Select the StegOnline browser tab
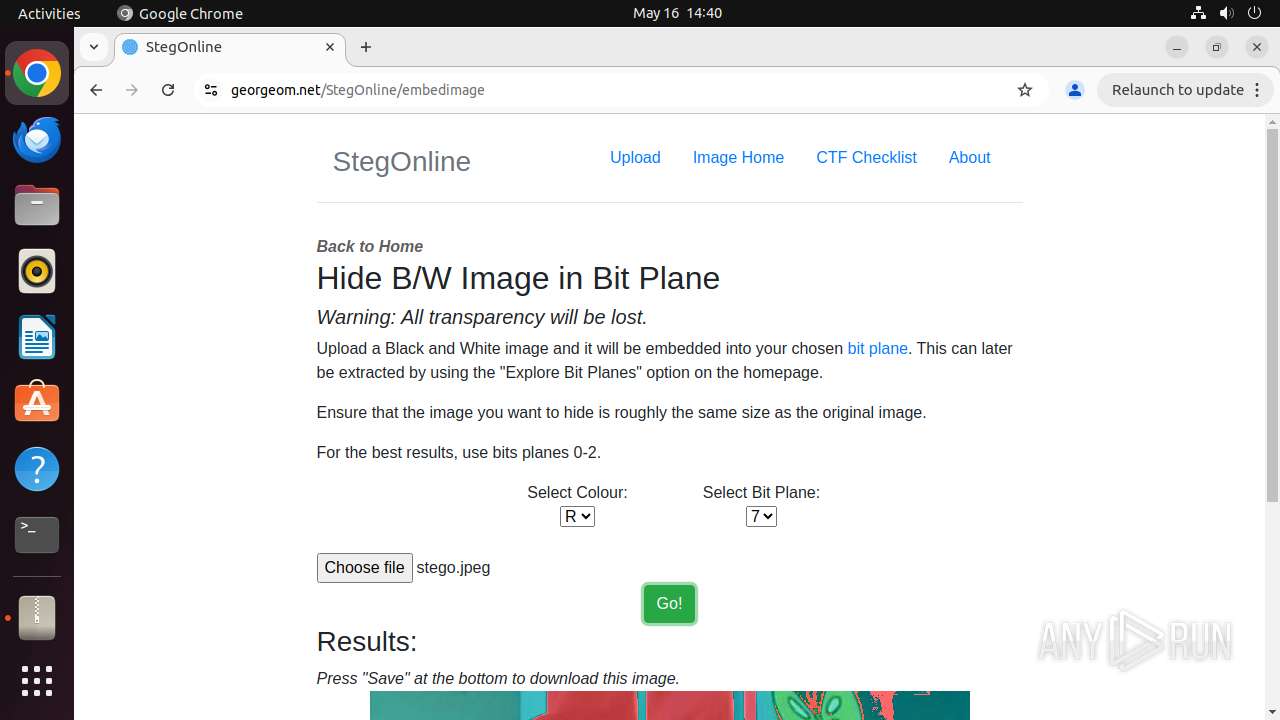1280x720 pixels. tap(229, 47)
